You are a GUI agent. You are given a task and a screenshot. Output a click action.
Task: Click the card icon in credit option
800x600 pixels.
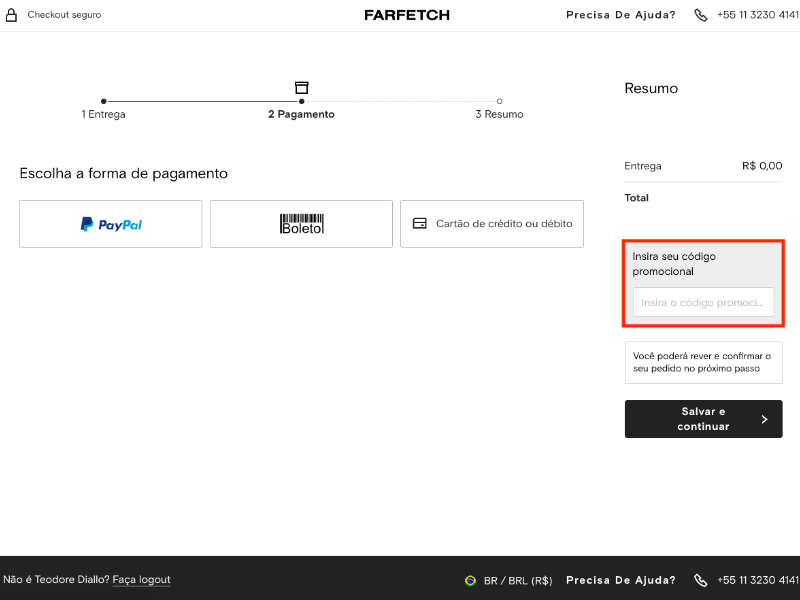click(419, 223)
